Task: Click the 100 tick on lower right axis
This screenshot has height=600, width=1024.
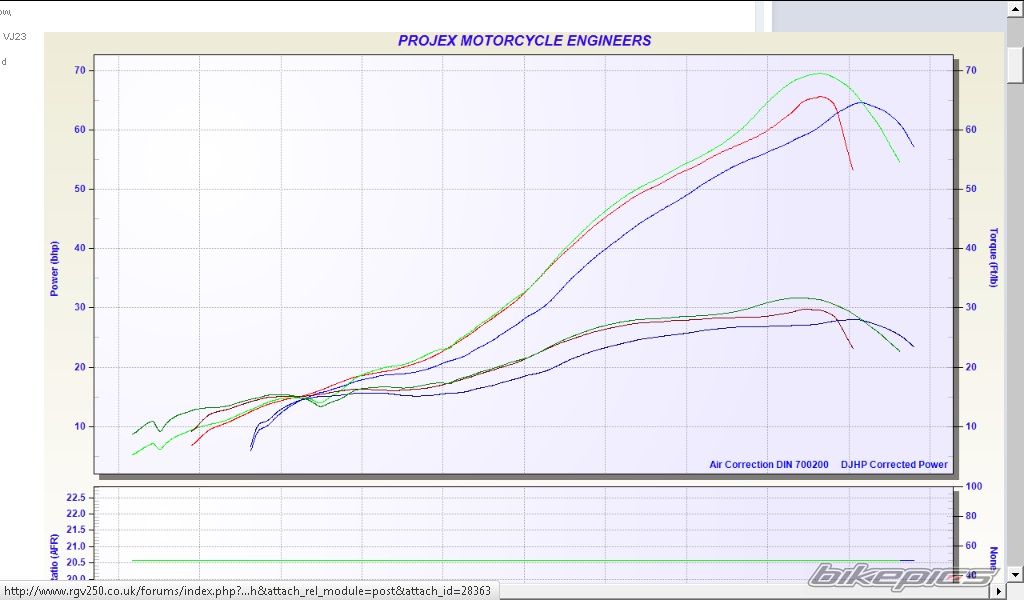Action: tap(973, 486)
